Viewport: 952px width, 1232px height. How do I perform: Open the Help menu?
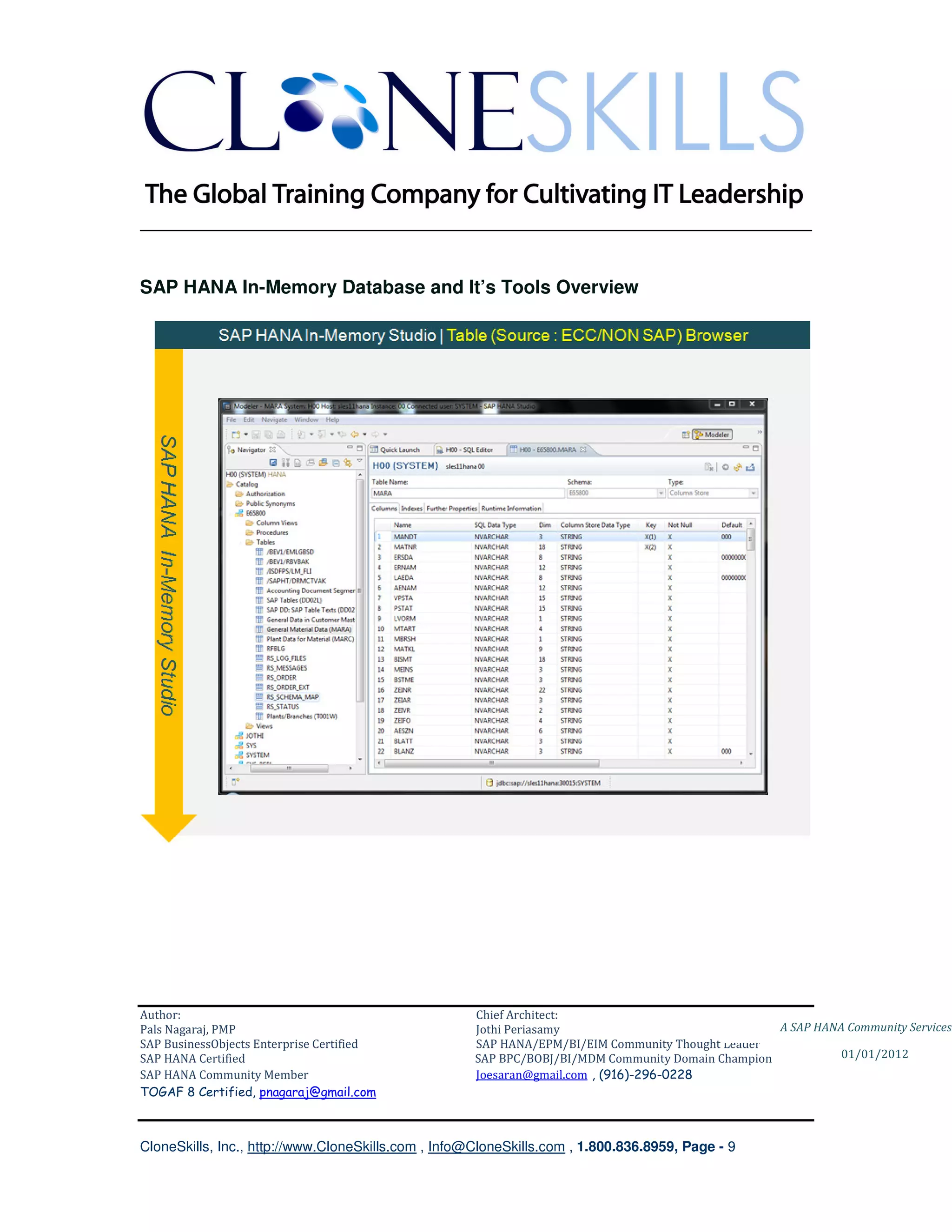click(x=332, y=420)
